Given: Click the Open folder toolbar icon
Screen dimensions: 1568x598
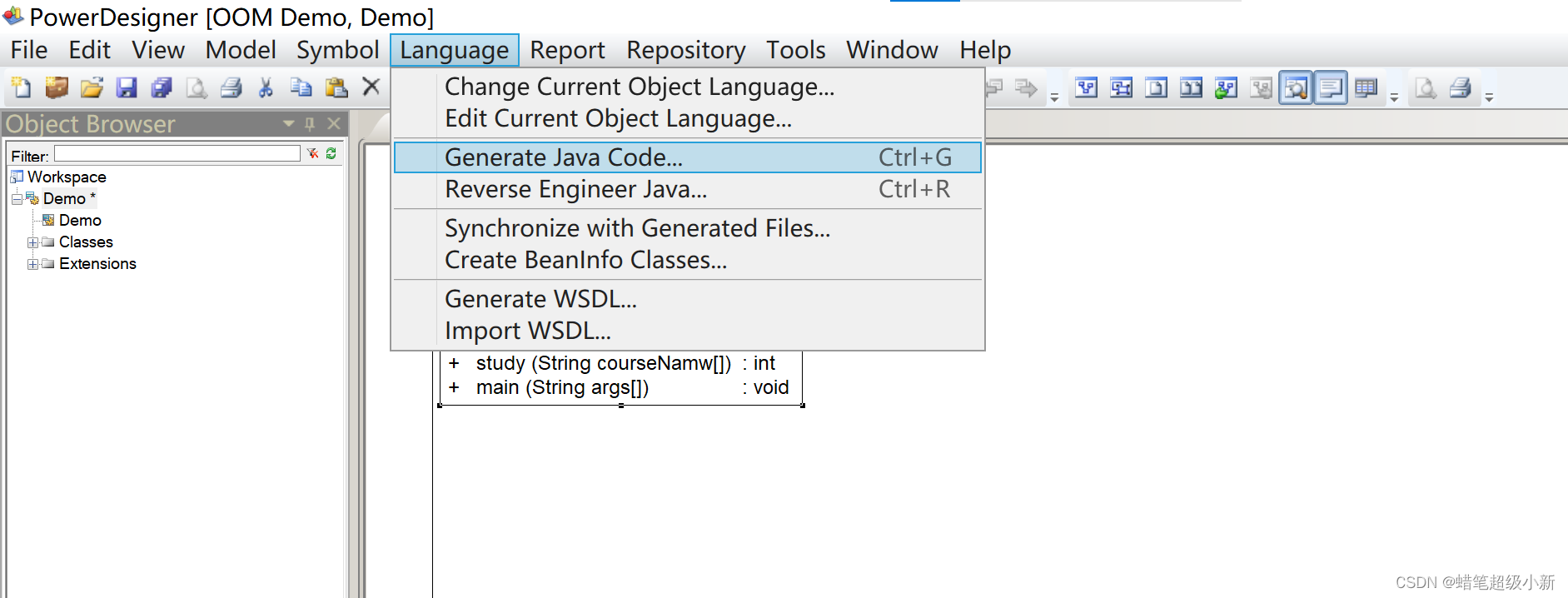Looking at the screenshot, I should 92,87.
